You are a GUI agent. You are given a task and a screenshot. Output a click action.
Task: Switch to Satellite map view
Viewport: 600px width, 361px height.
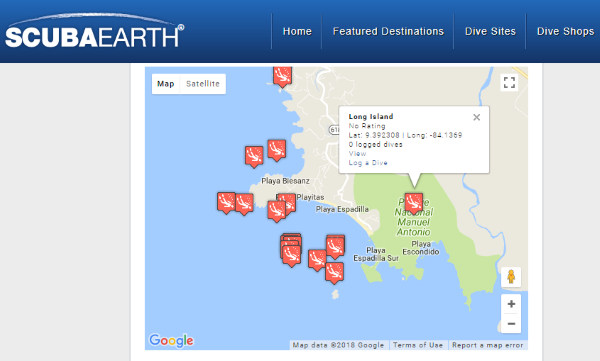click(203, 84)
